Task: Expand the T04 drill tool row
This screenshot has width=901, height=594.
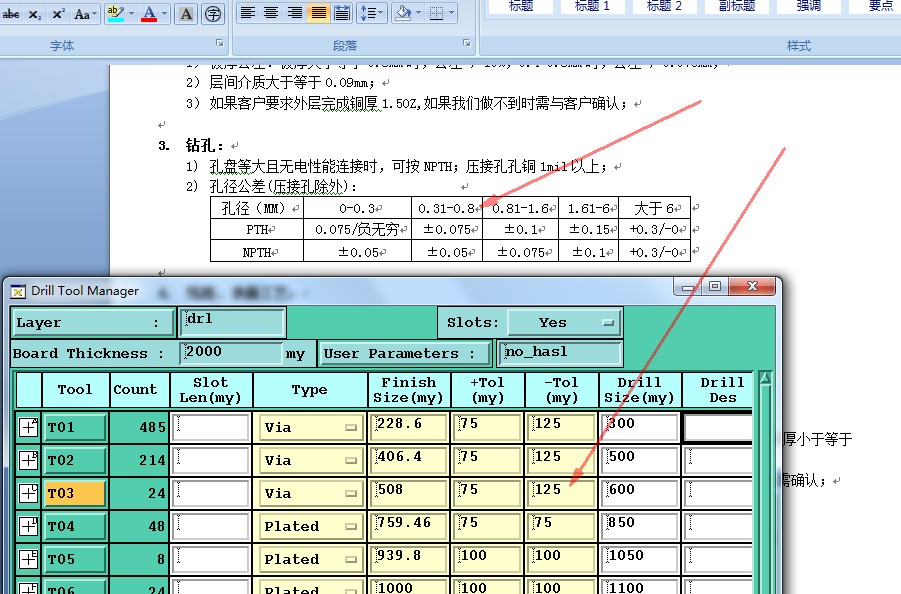Action: pyautogui.click(x=29, y=526)
